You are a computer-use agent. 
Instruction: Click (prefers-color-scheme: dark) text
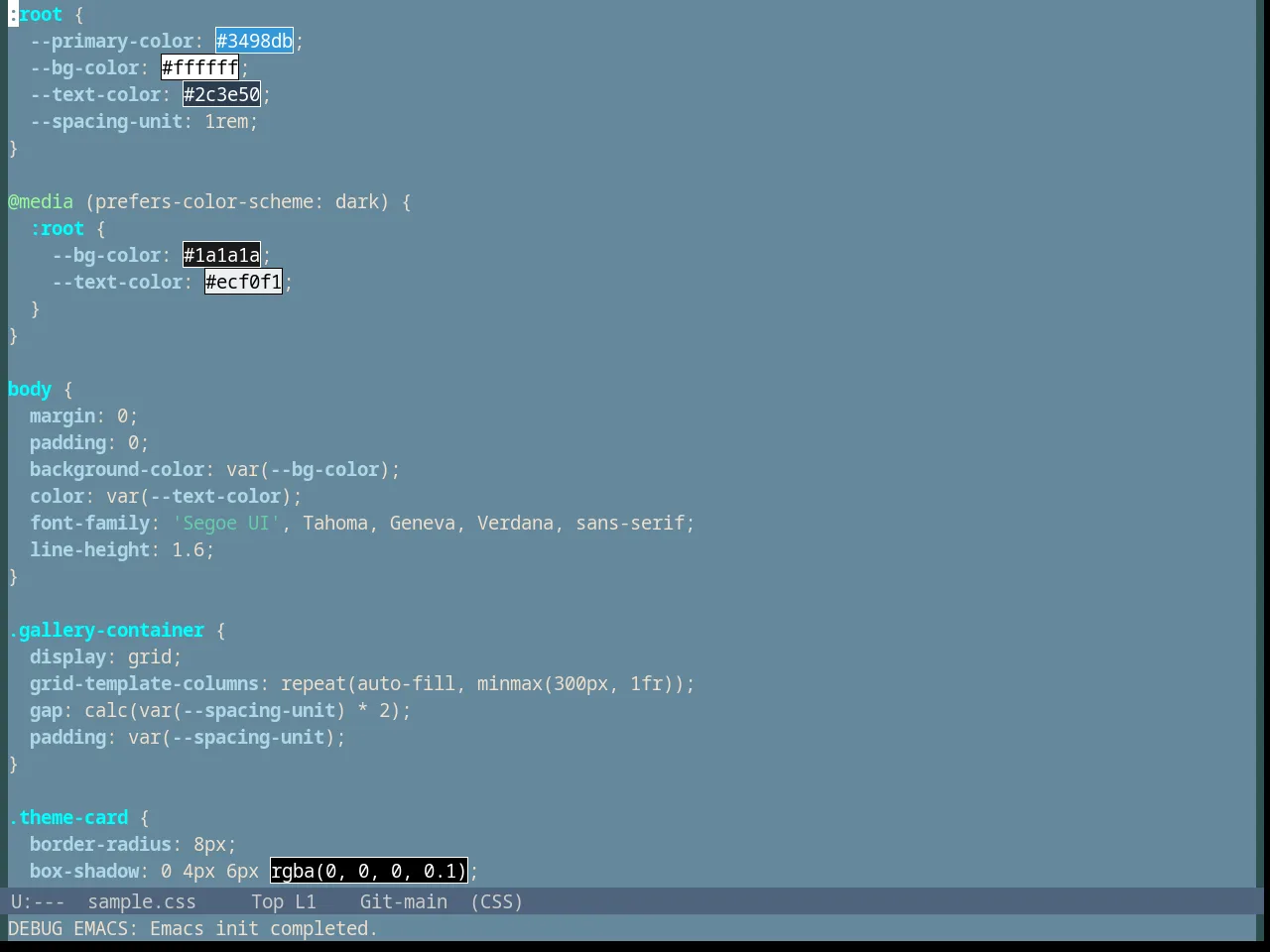[x=237, y=201]
